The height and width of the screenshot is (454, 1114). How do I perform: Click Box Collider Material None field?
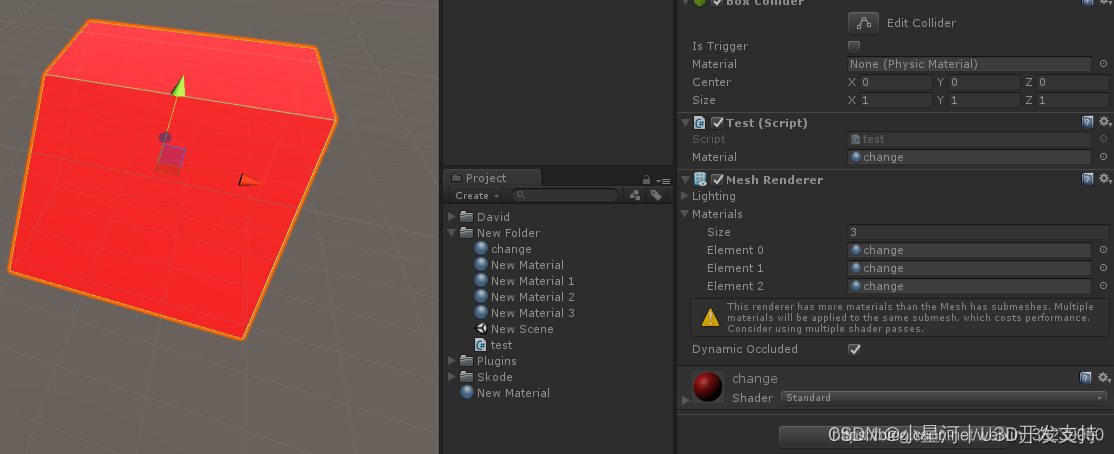pos(969,64)
